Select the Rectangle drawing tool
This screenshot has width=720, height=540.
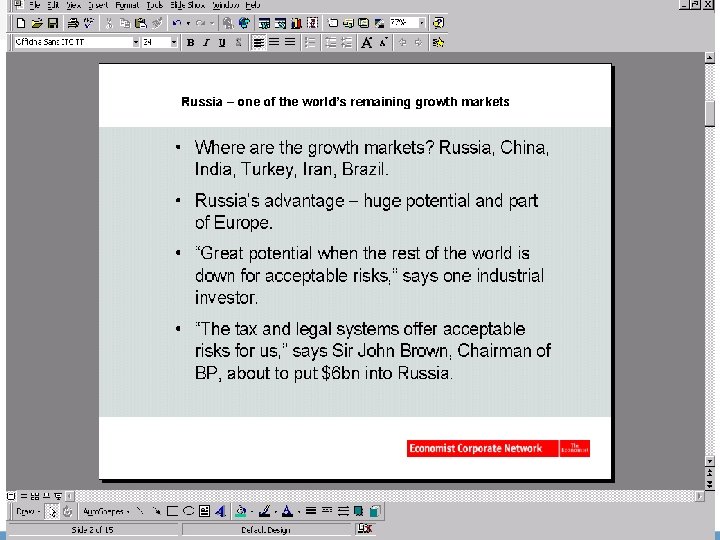coord(170,511)
